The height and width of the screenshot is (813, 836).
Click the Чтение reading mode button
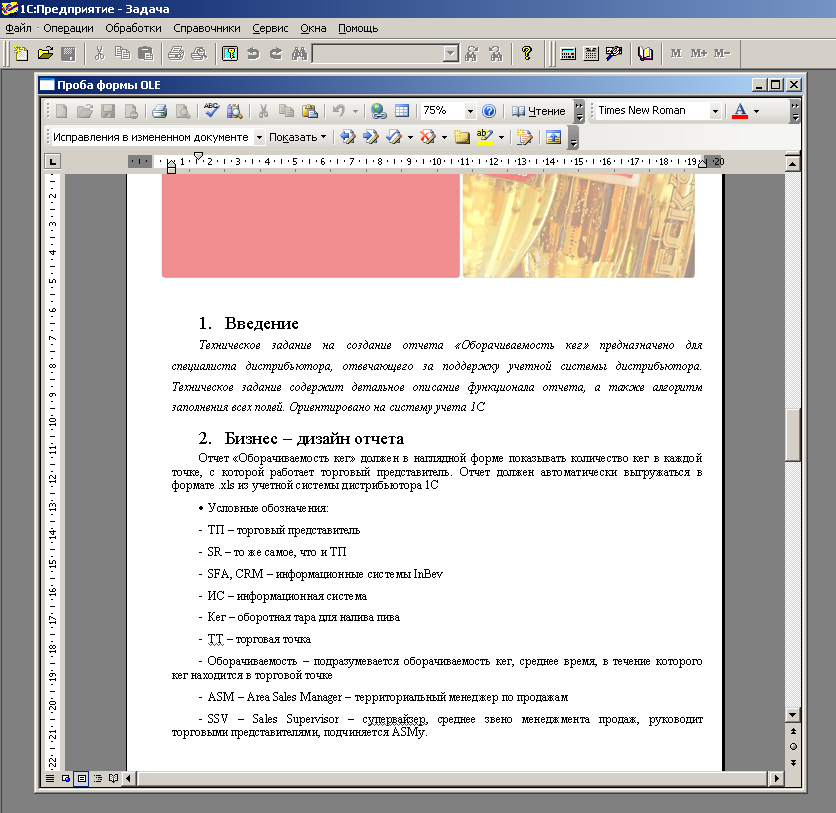(x=539, y=111)
